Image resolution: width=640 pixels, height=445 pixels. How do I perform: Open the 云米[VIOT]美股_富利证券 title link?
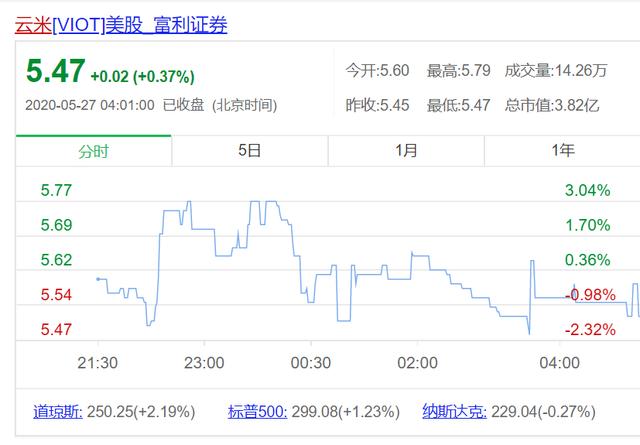tap(120, 24)
